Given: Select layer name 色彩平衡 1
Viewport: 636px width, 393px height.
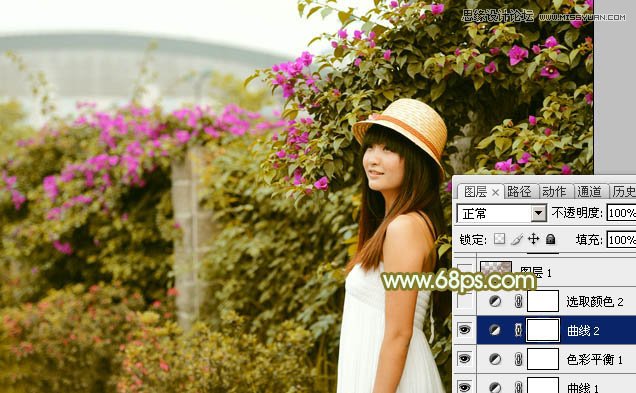Looking at the screenshot, I should [594, 359].
